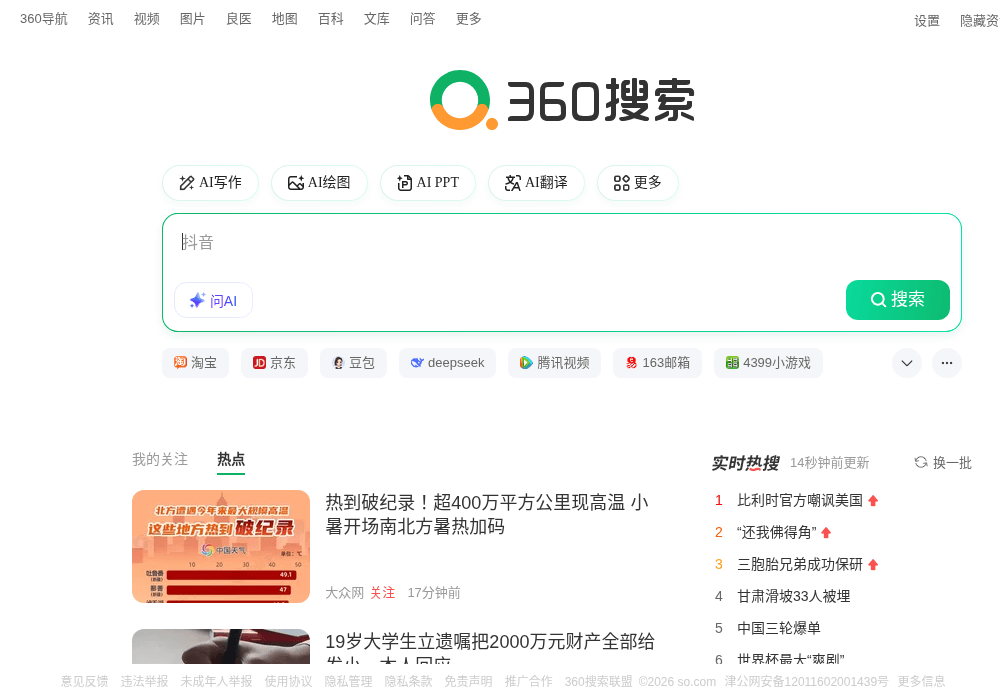This screenshot has height=700, width=1000.
Task: Open headline 热到破纪录 news article
Action: click(487, 514)
